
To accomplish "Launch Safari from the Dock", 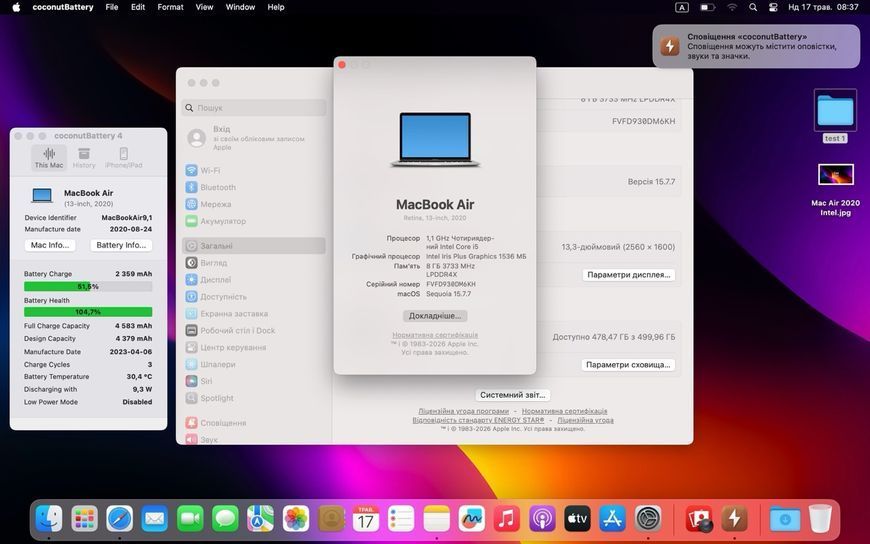I will (120, 520).
